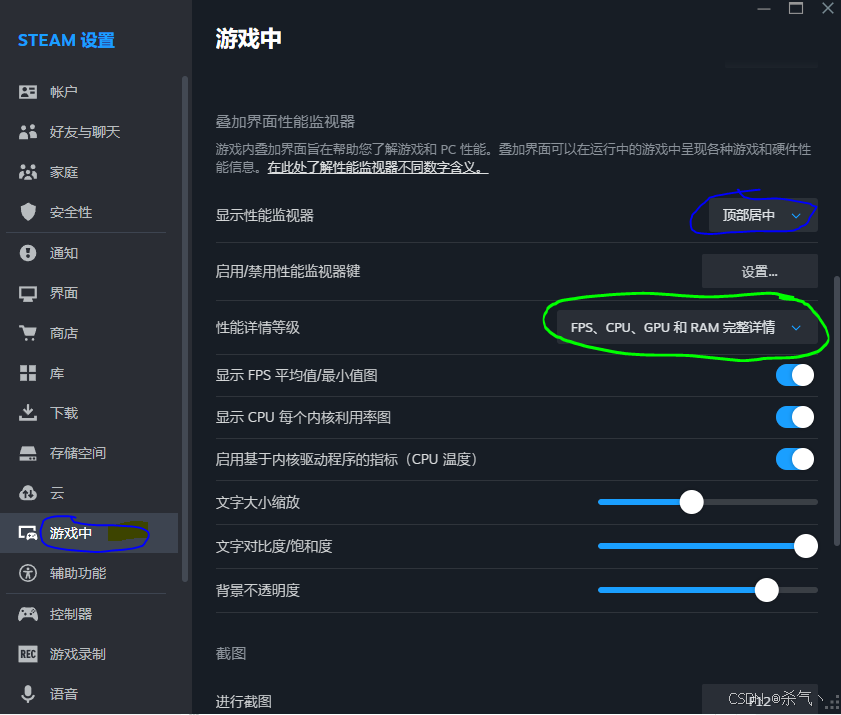
Task: Adjust the 文字大小缩放 text size slider
Action: pos(691,502)
